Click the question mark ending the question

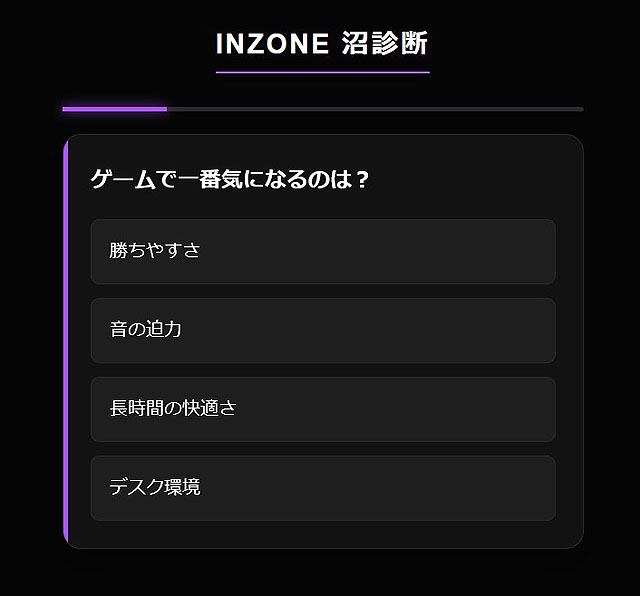363,180
